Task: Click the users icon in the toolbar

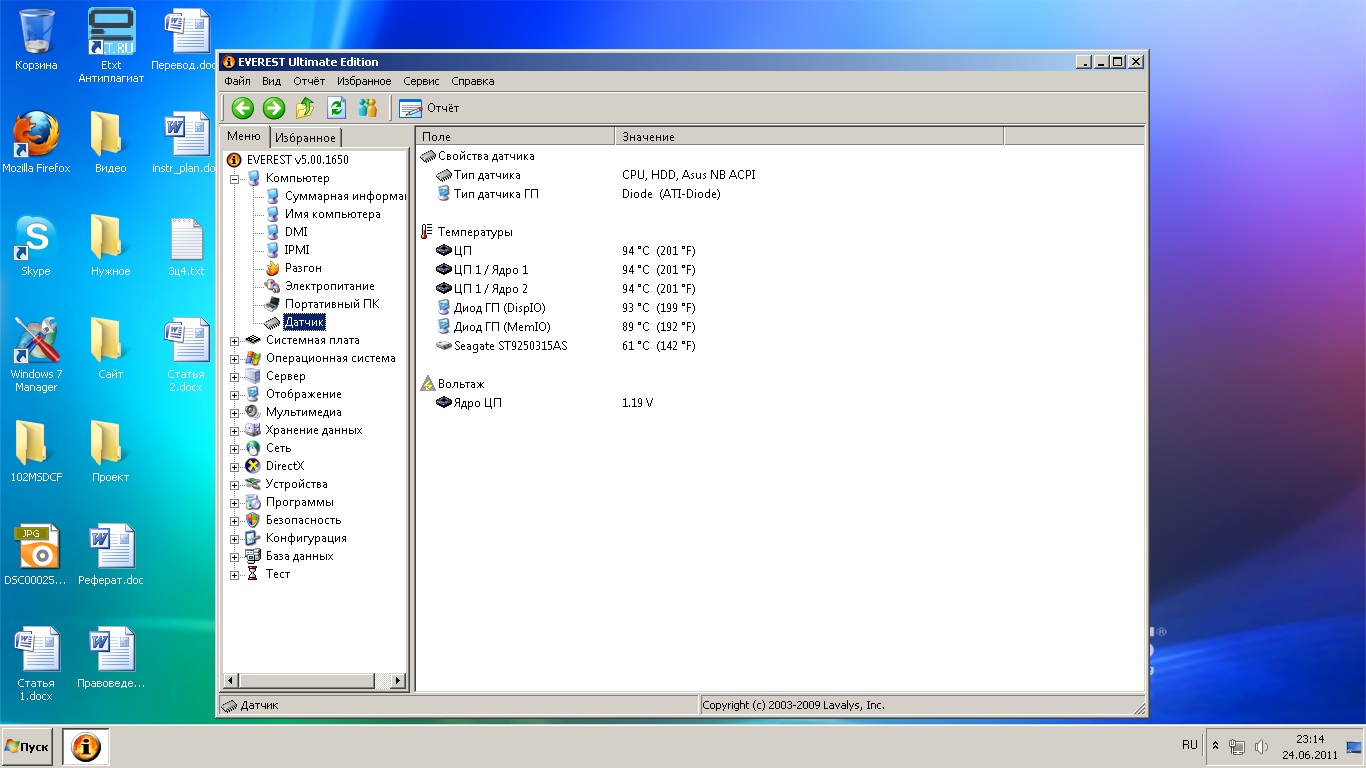Action: [368, 108]
